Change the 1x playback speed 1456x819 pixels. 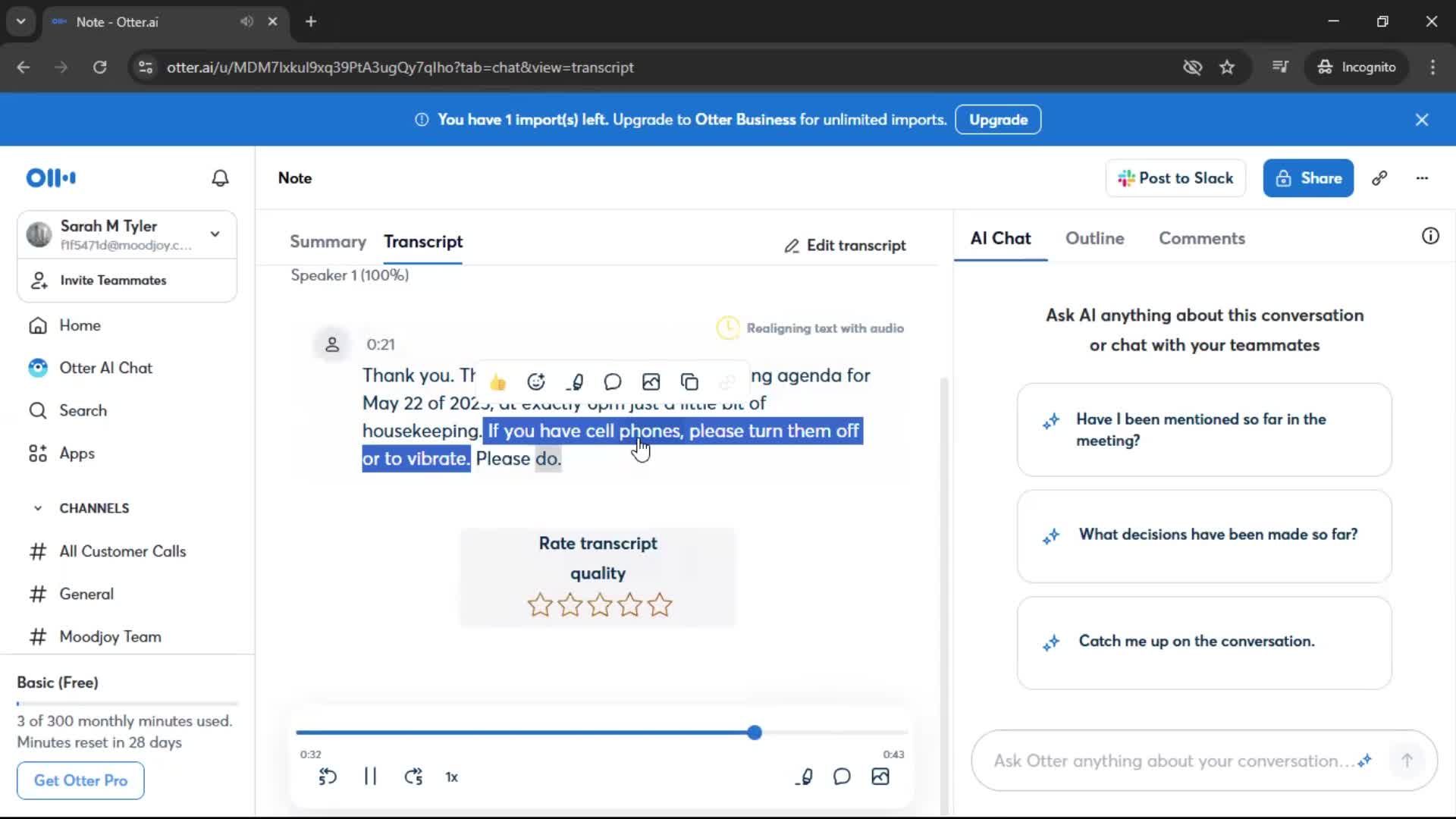pos(452,777)
